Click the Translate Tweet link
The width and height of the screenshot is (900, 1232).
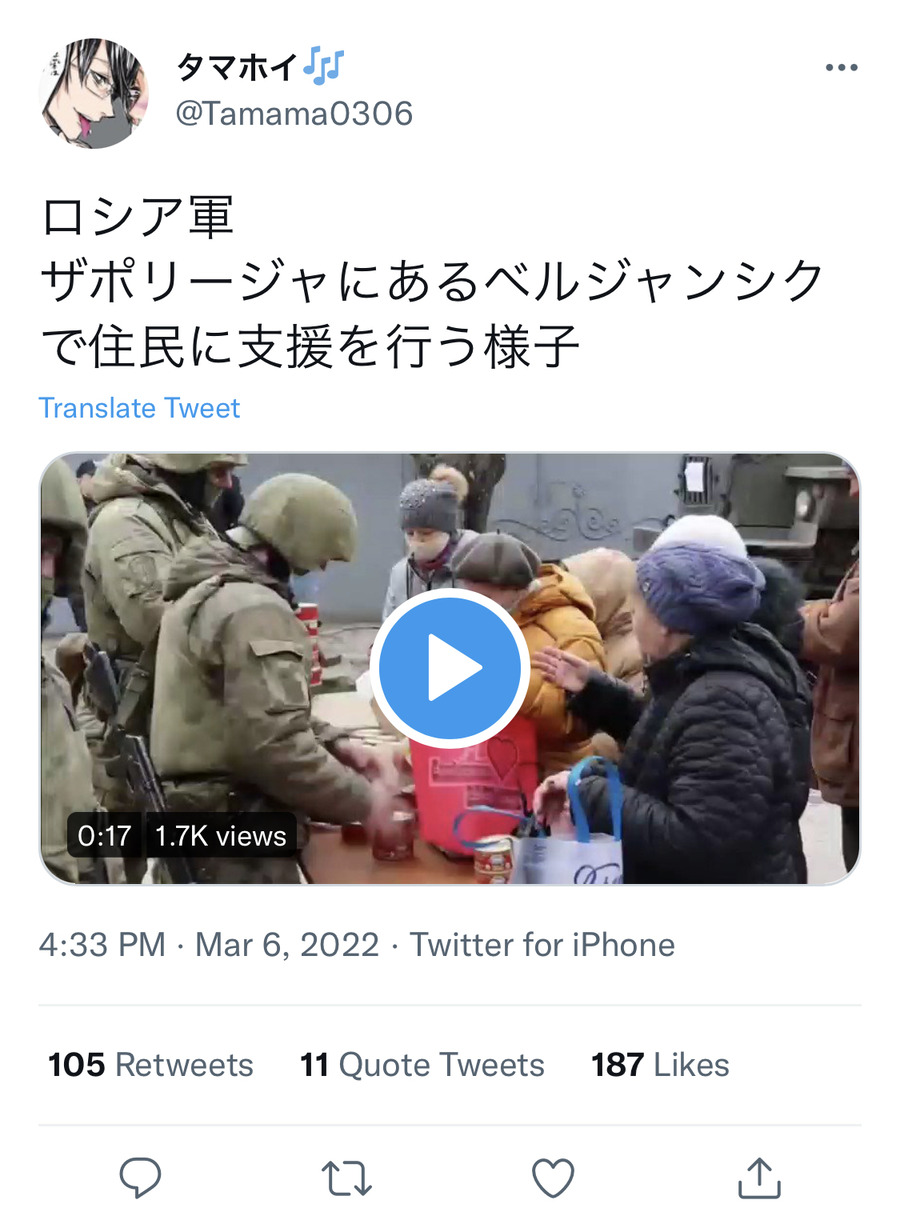tap(139, 408)
